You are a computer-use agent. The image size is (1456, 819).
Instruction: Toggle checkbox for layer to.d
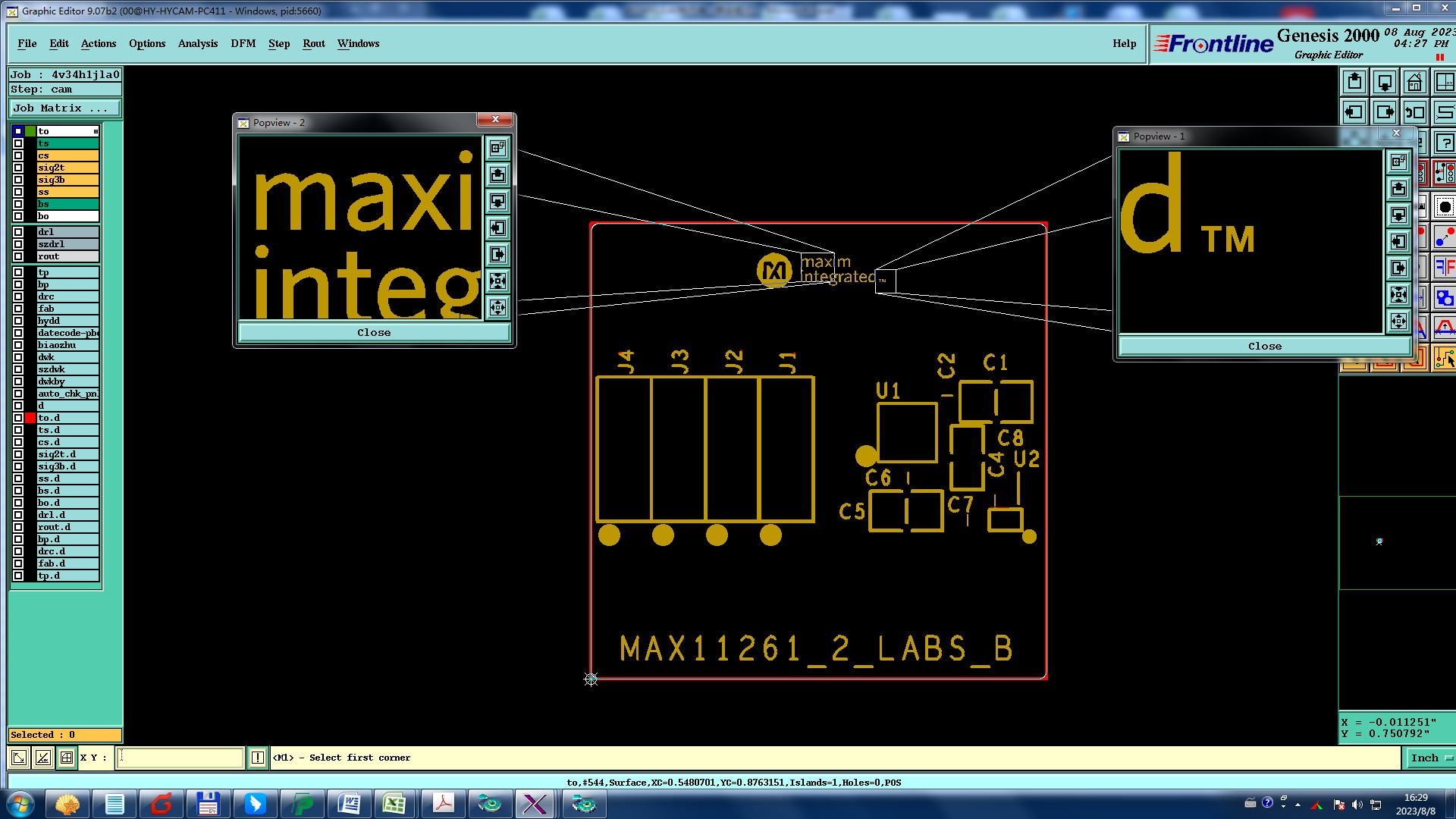pyautogui.click(x=18, y=418)
